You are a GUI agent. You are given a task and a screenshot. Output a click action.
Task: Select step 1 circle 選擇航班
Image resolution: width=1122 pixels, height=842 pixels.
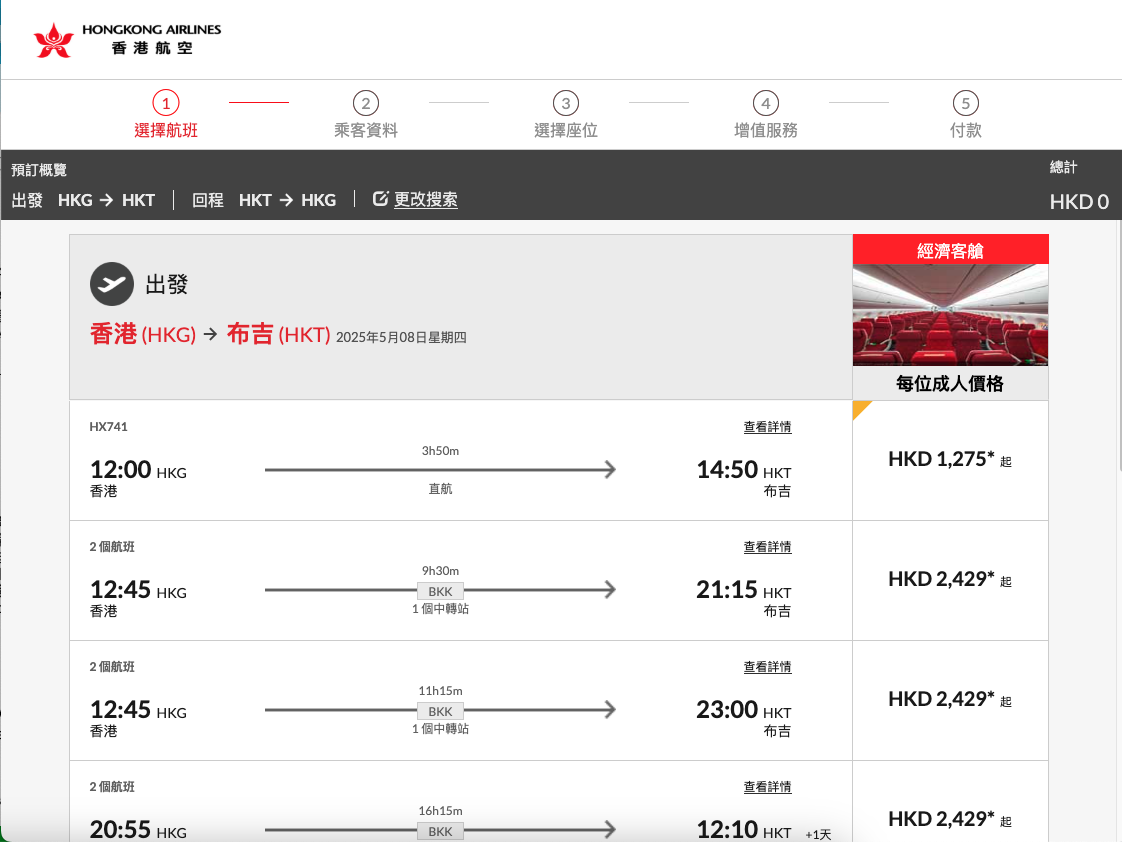pos(166,103)
